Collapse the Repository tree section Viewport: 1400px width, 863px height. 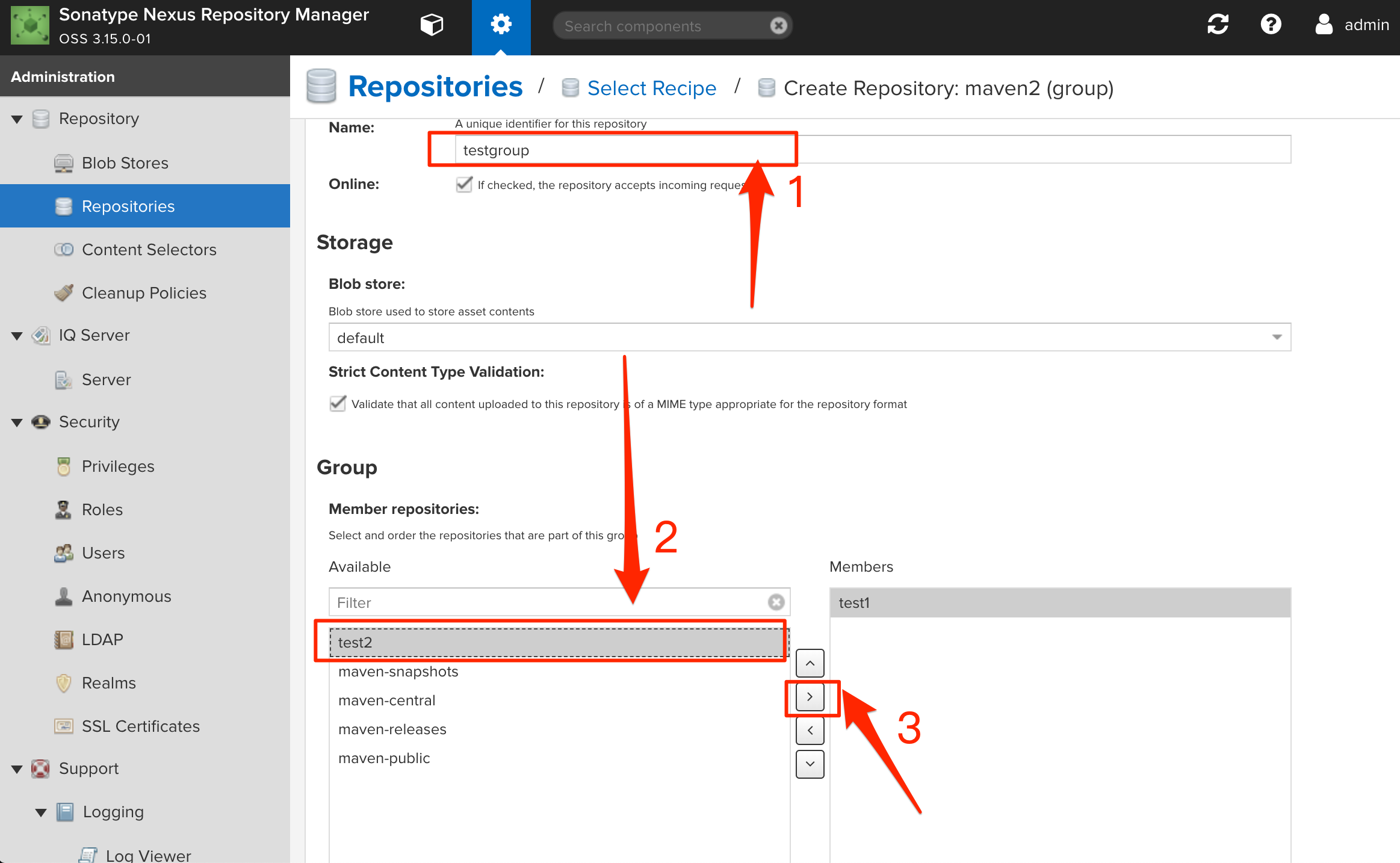[17, 119]
